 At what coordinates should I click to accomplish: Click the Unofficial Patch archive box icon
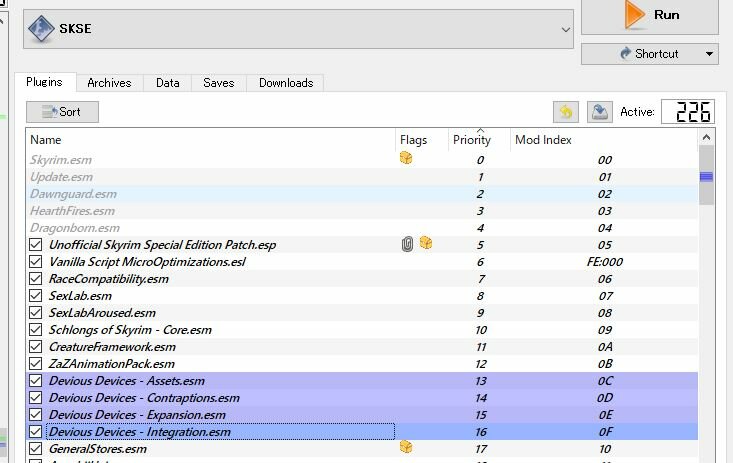click(x=425, y=243)
